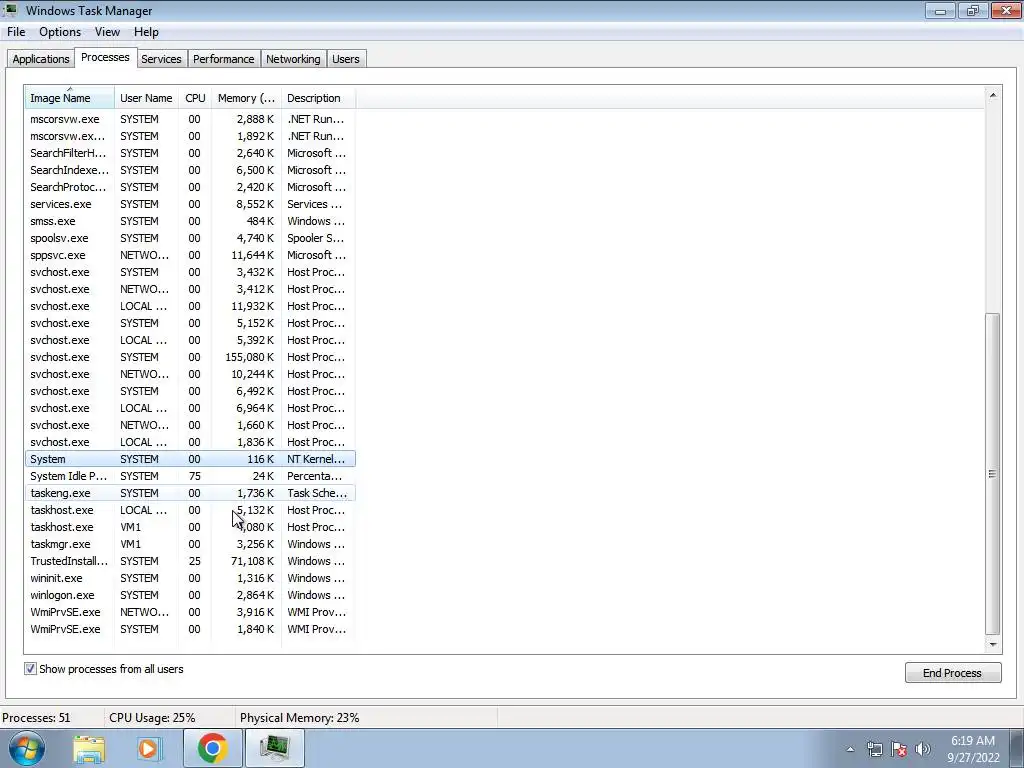Viewport: 1024px width, 768px height.
Task: Click the CPU Usage: 25% status
Action: point(152,718)
